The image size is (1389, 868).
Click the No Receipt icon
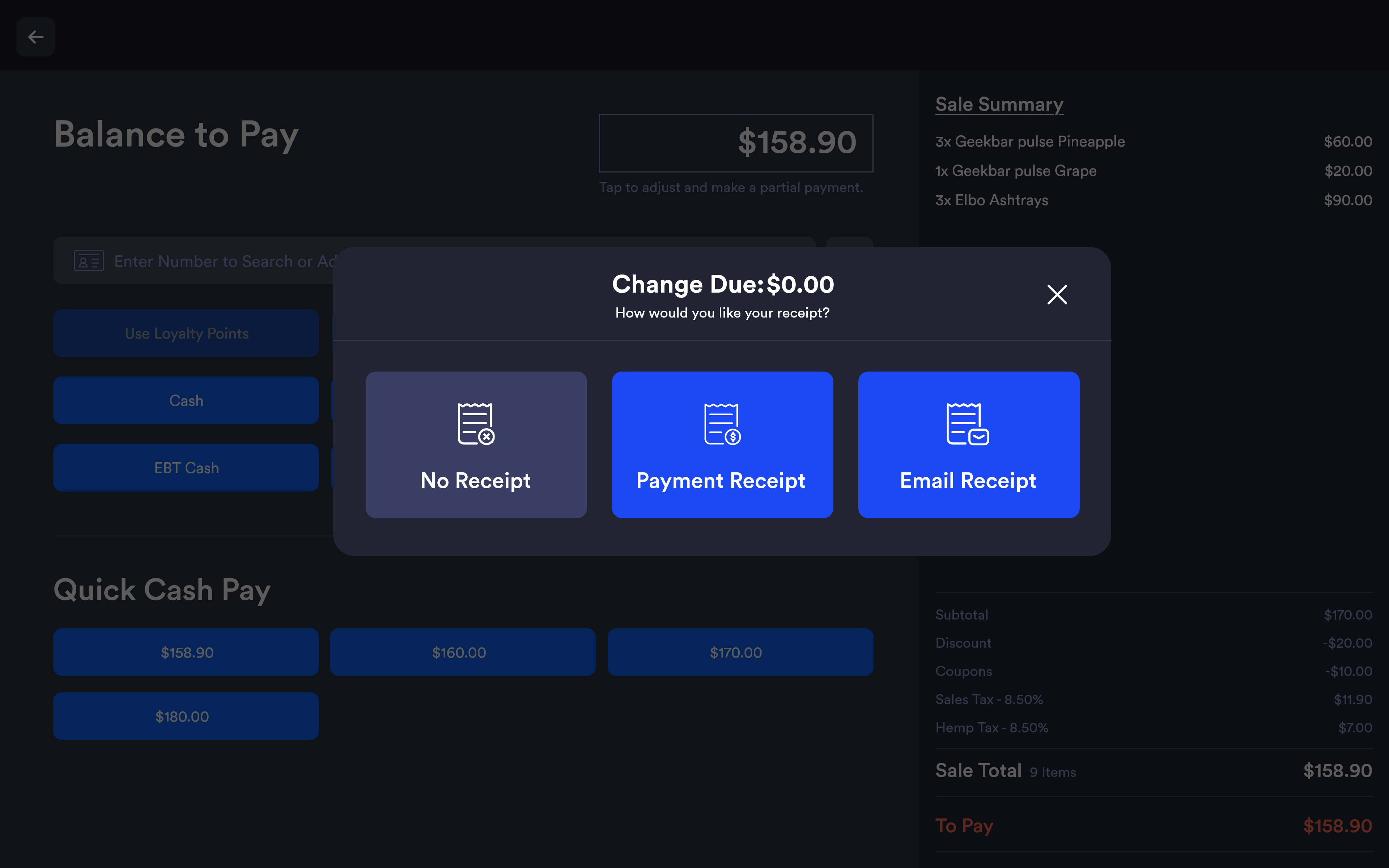click(476, 424)
